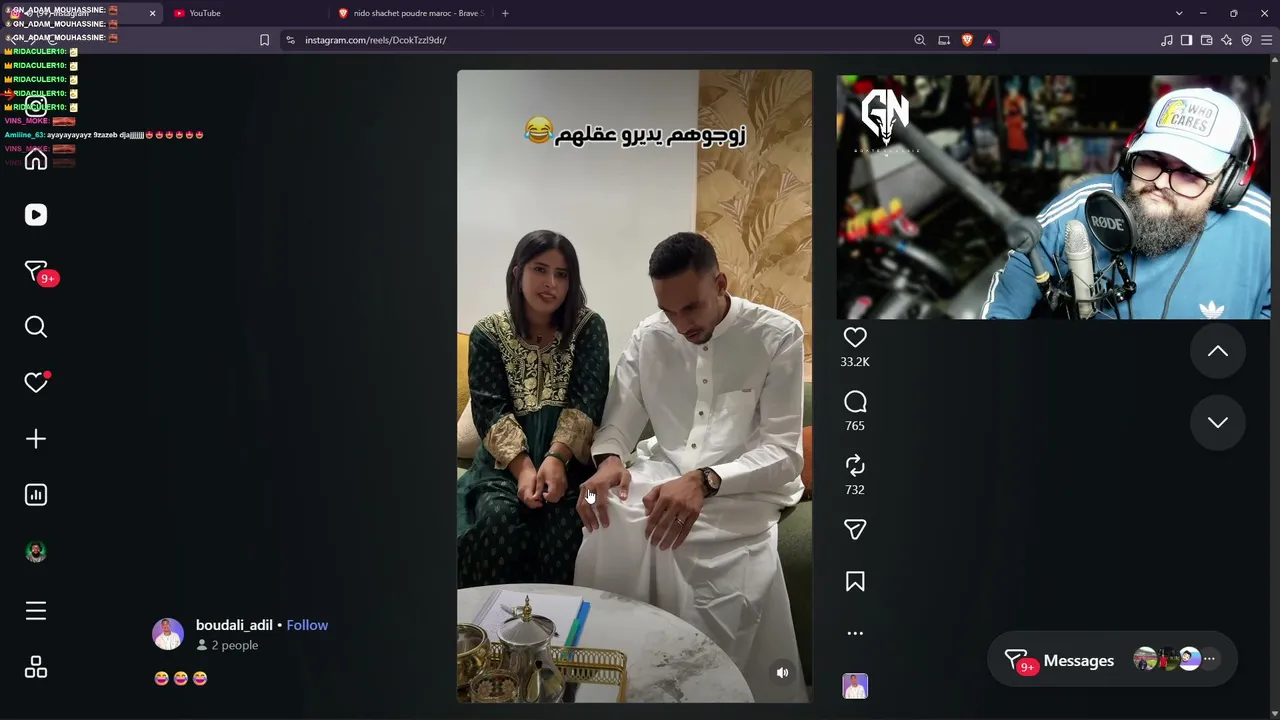Mute the reel audio
Image resolution: width=1280 pixels, height=720 pixels.
tap(783, 673)
